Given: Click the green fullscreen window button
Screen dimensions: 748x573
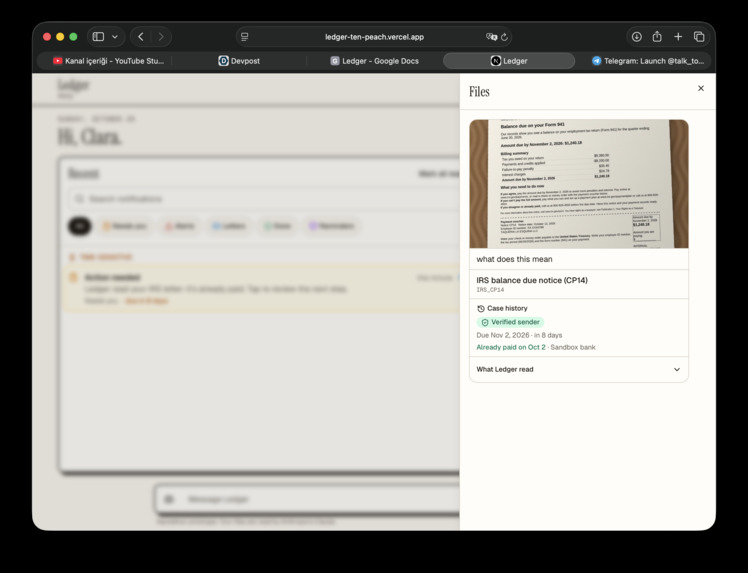Looking at the screenshot, I should [x=73, y=37].
